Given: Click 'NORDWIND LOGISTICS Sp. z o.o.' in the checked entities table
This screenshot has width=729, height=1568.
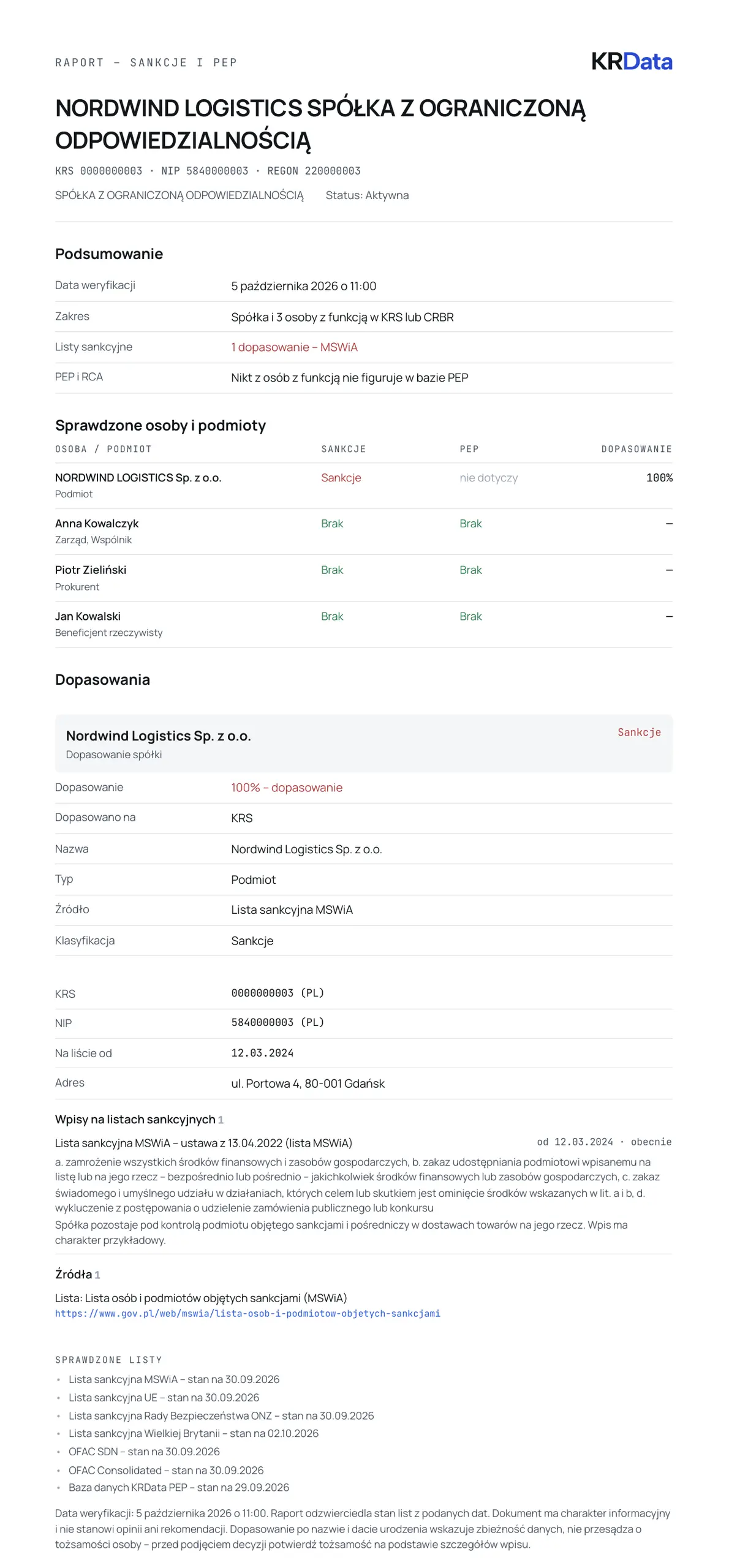Looking at the screenshot, I should (x=138, y=478).
